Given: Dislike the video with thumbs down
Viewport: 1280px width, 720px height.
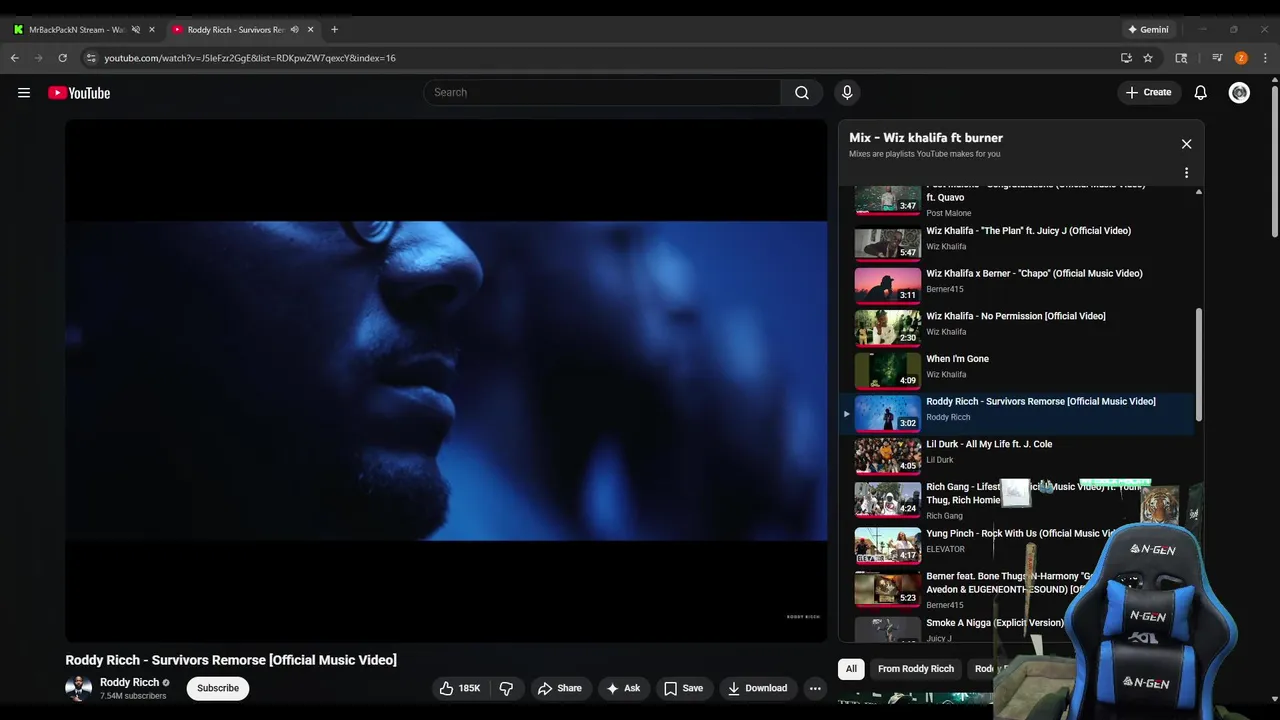Looking at the screenshot, I should [506, 688].
